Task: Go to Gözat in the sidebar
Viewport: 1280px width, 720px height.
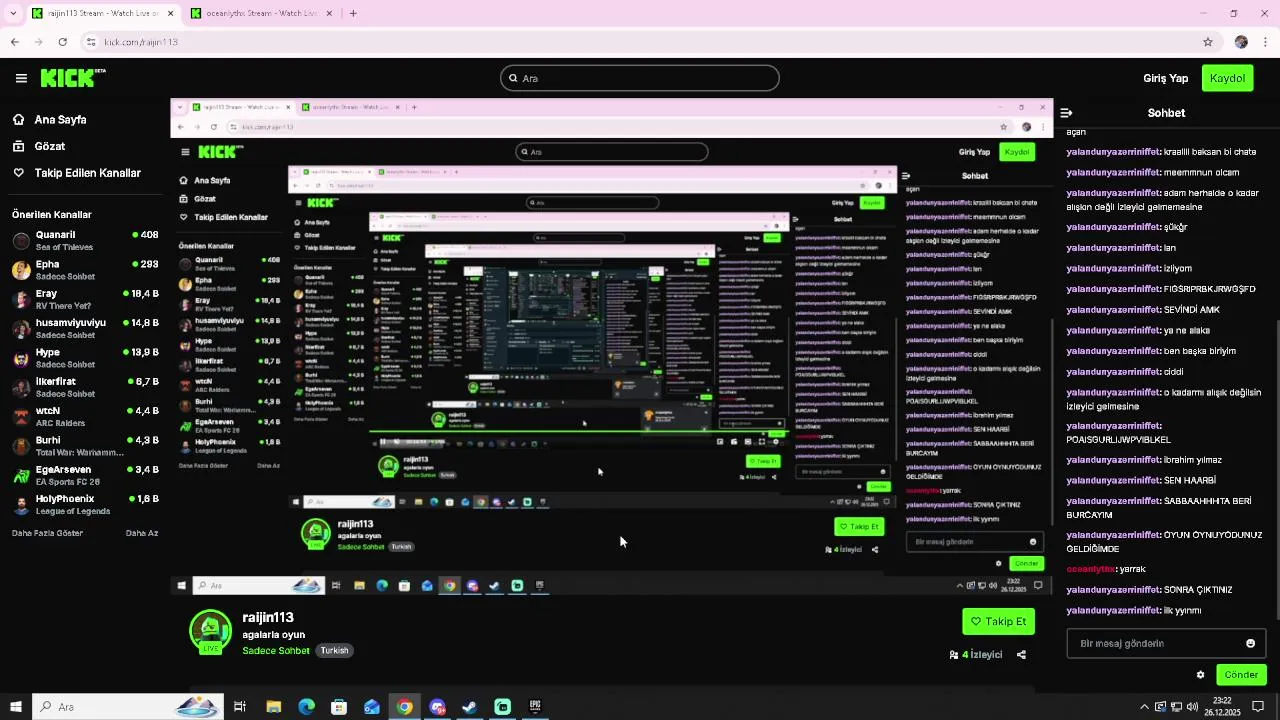Action: 50,146
